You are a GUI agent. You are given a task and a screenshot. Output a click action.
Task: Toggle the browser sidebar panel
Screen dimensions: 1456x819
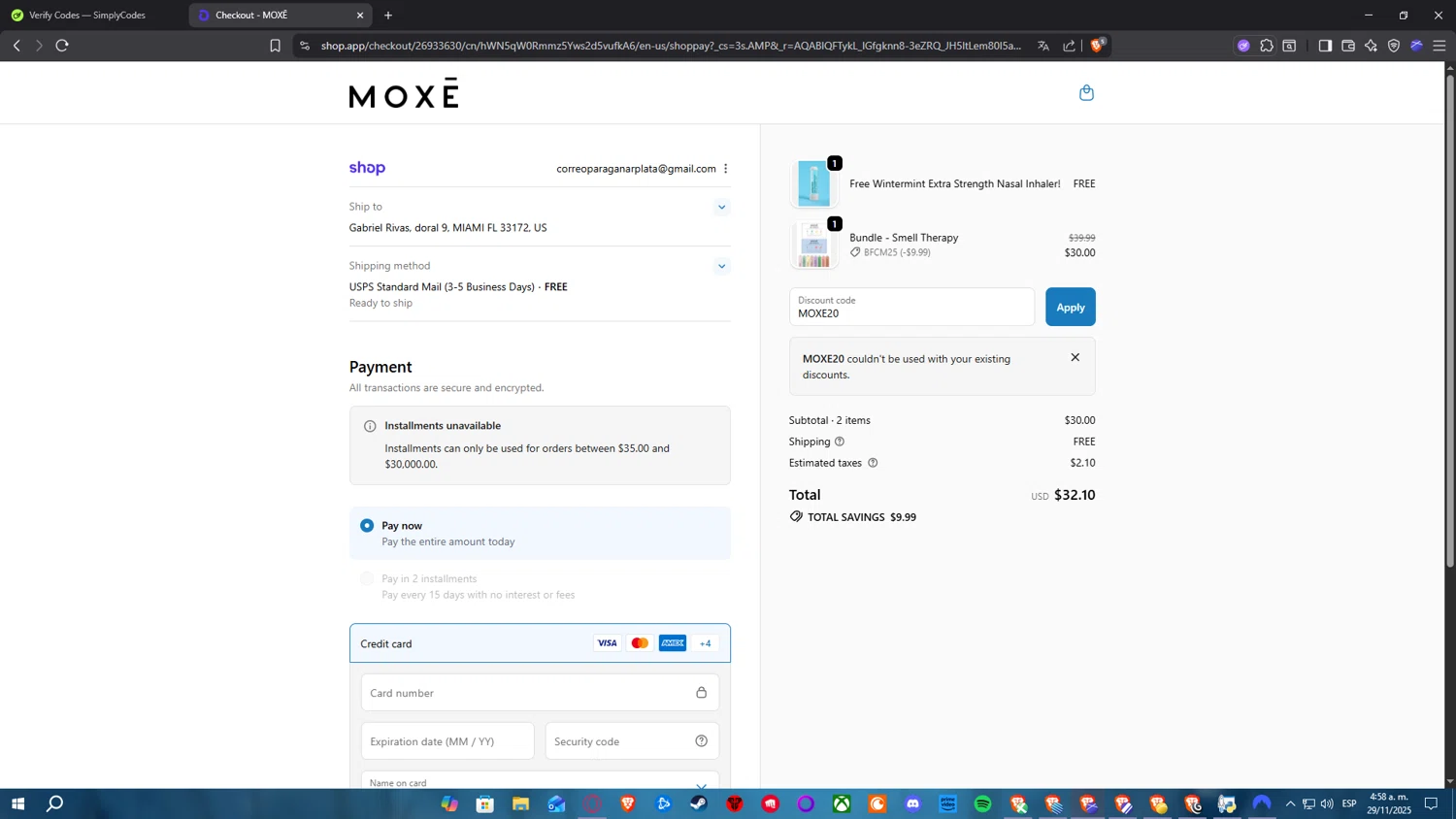1325,46
